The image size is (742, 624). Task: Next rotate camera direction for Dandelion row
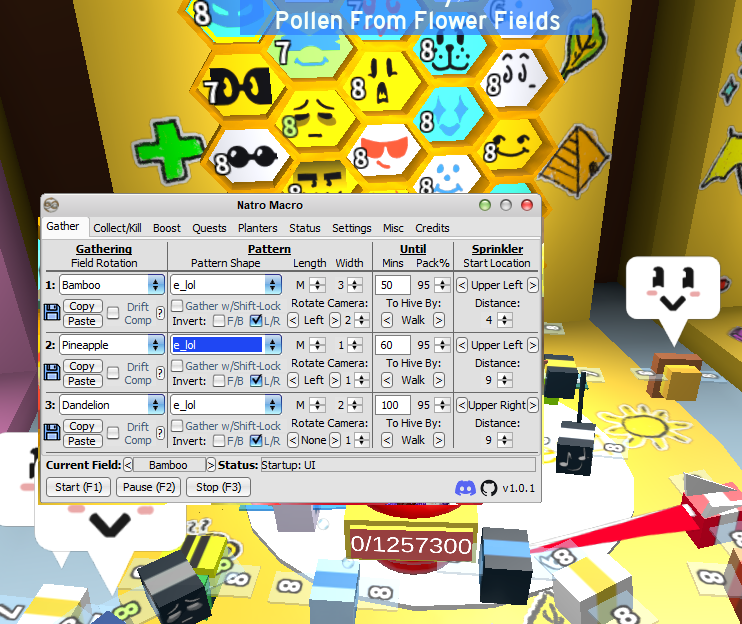coord(335,440)
